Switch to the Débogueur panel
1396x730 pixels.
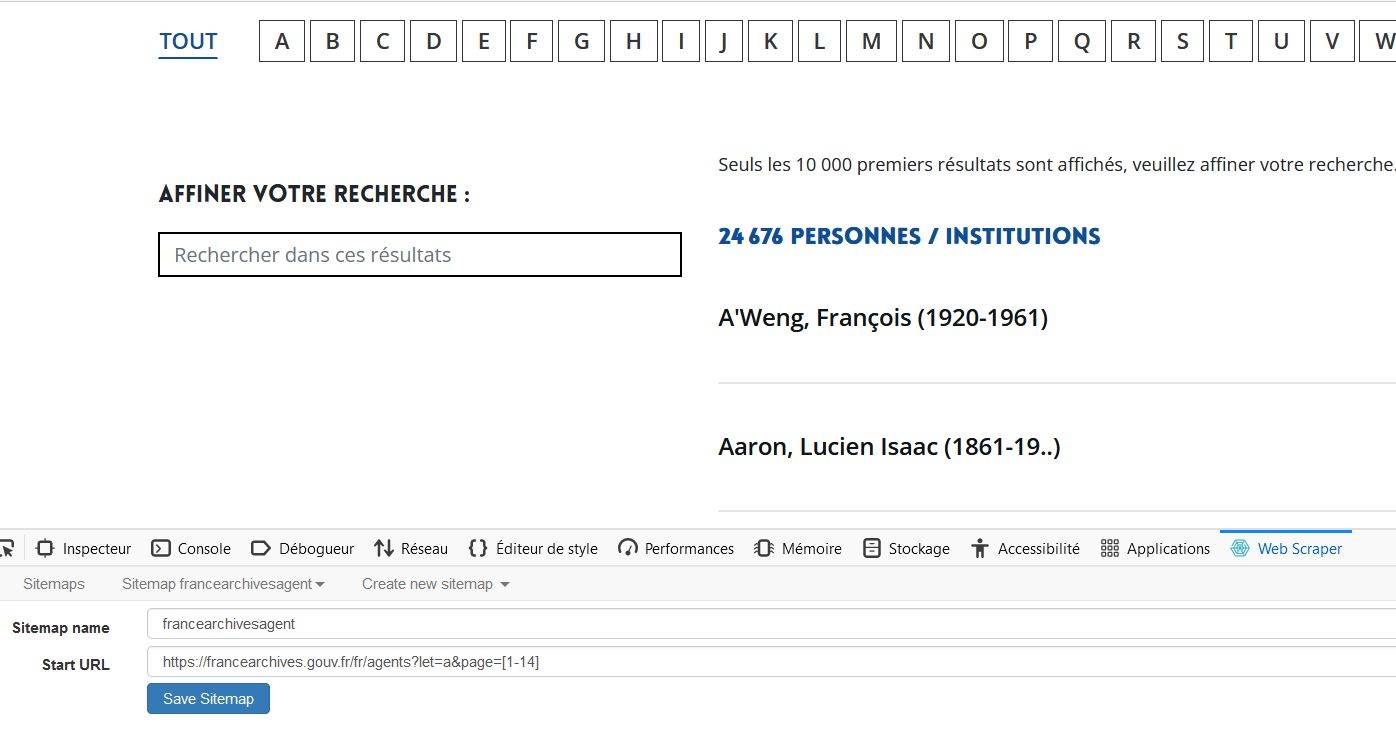click(x=302, y=548)
